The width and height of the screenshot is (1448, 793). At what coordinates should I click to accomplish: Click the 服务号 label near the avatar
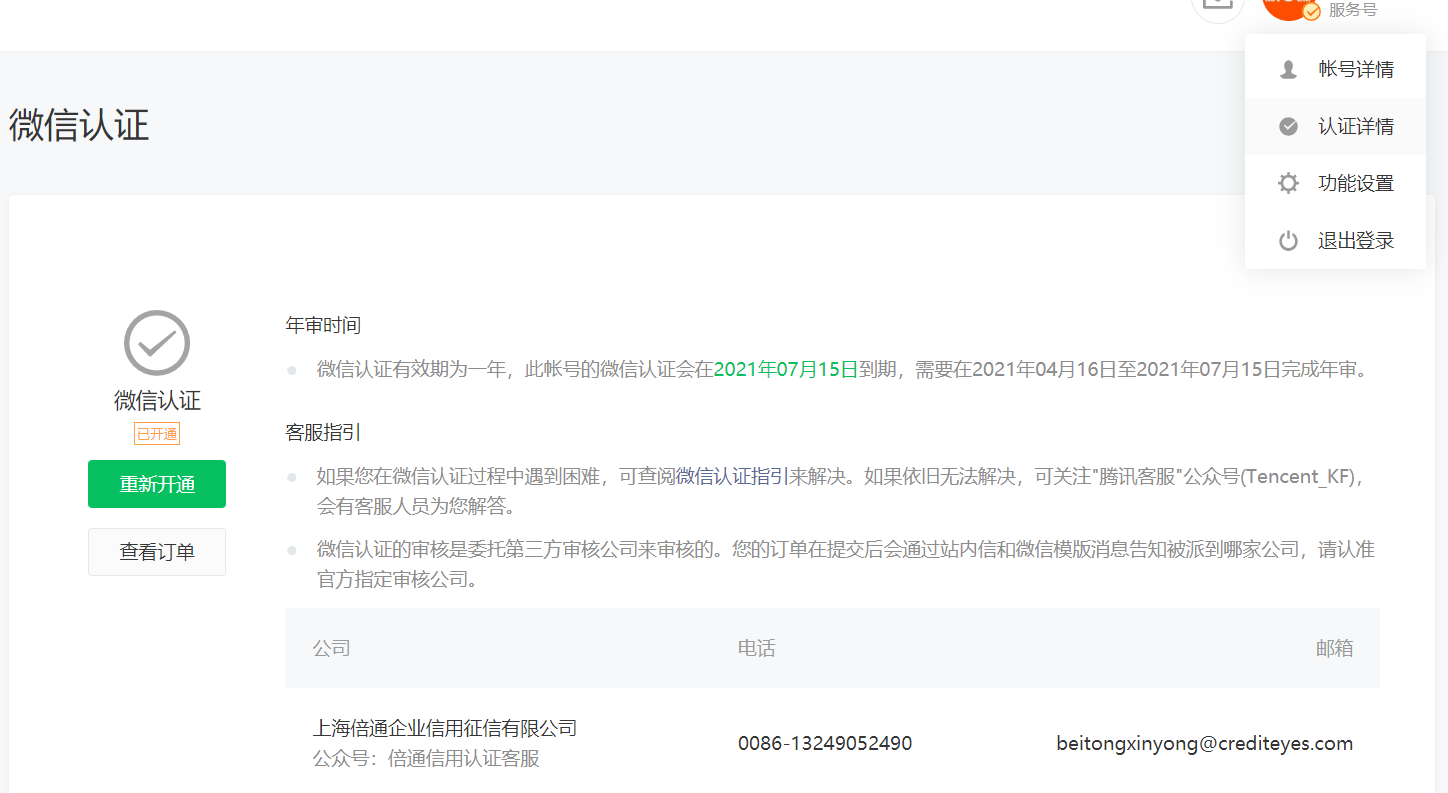[x=1353, y=10]
